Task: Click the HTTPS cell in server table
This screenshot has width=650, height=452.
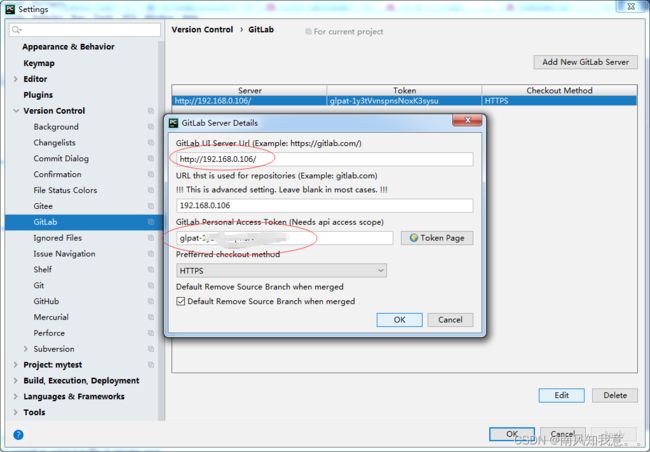Action: (560, 100)
